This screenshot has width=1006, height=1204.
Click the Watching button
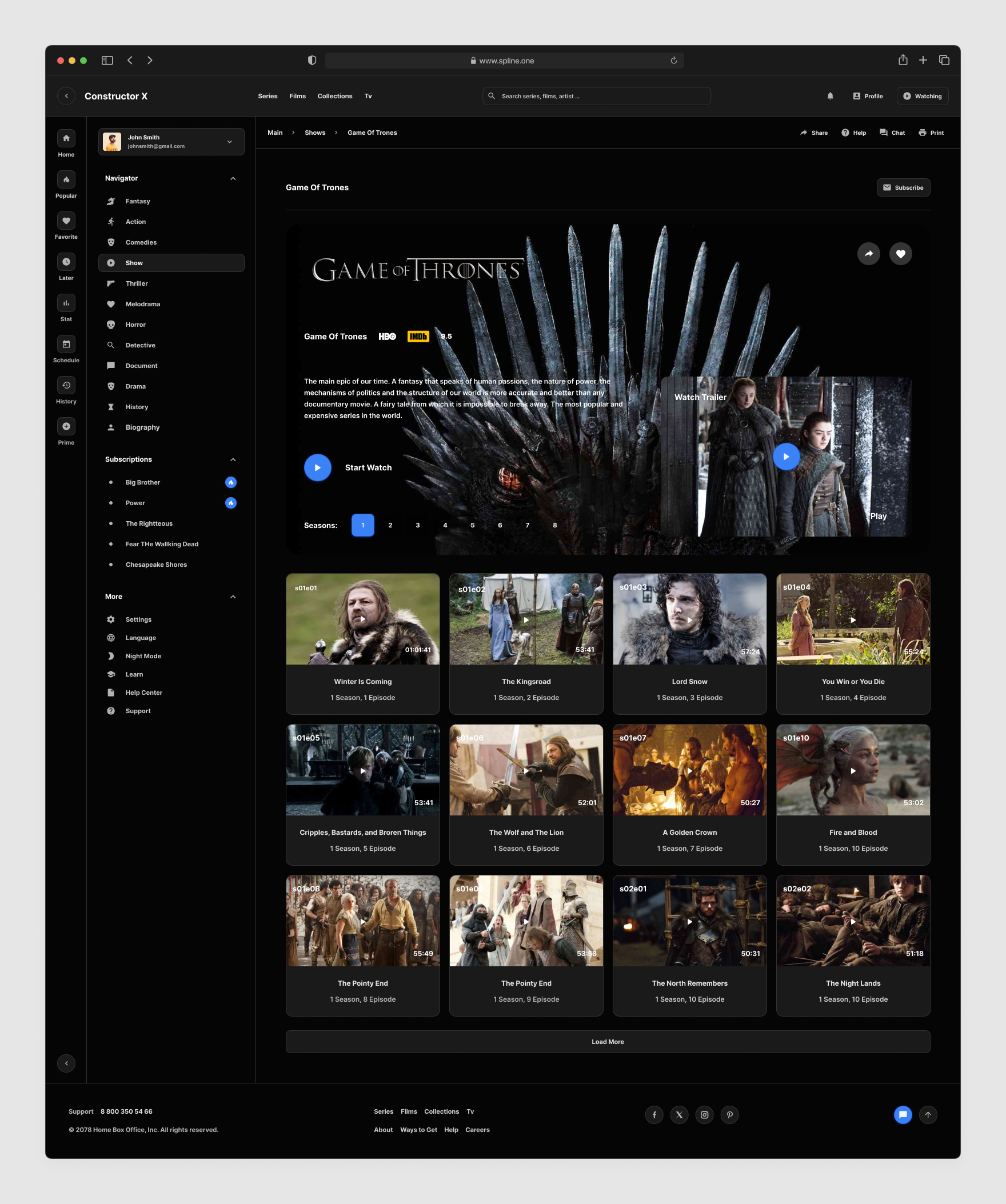[923, 97]
